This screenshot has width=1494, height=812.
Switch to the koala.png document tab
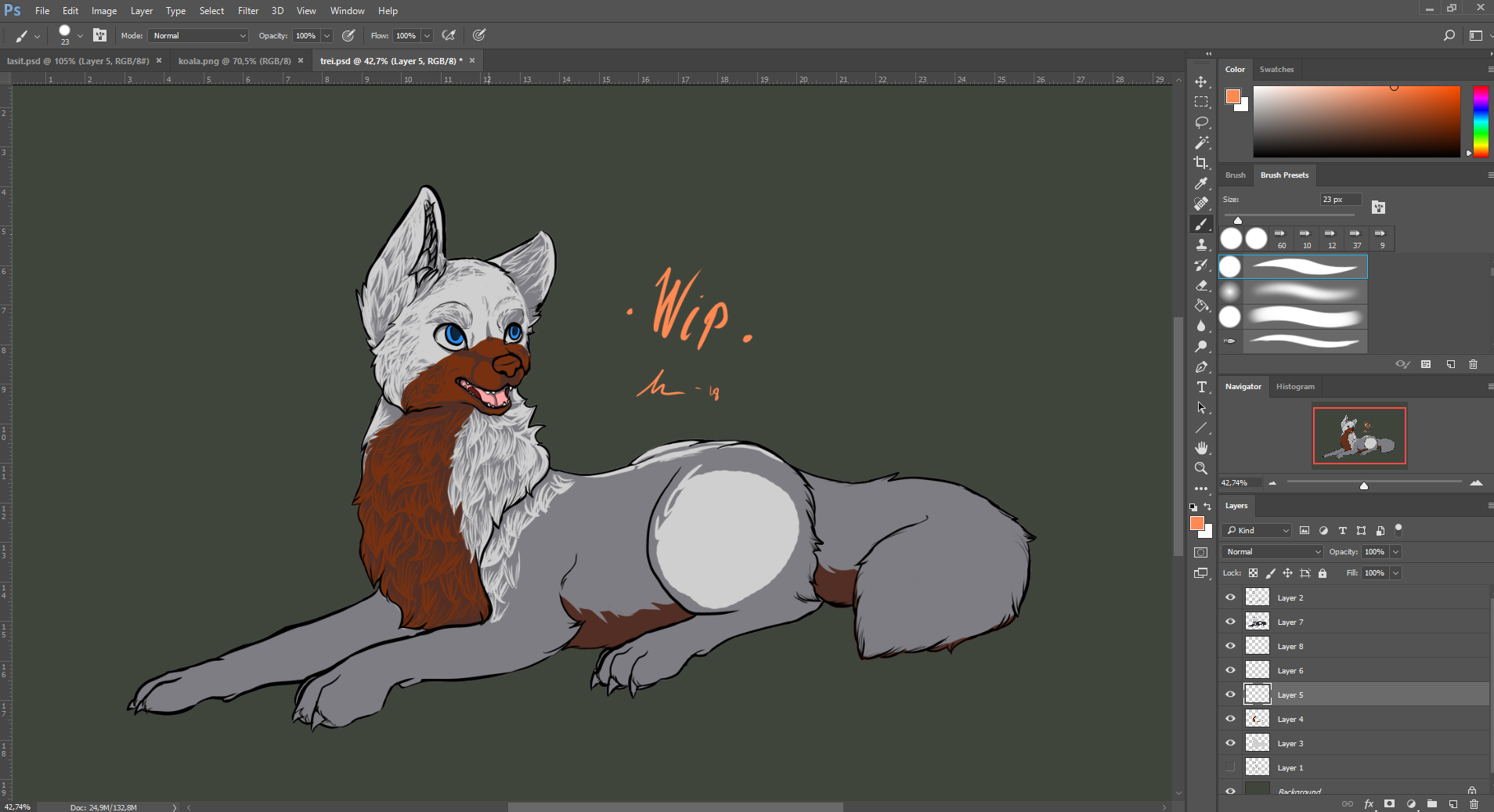pos(234,61)
